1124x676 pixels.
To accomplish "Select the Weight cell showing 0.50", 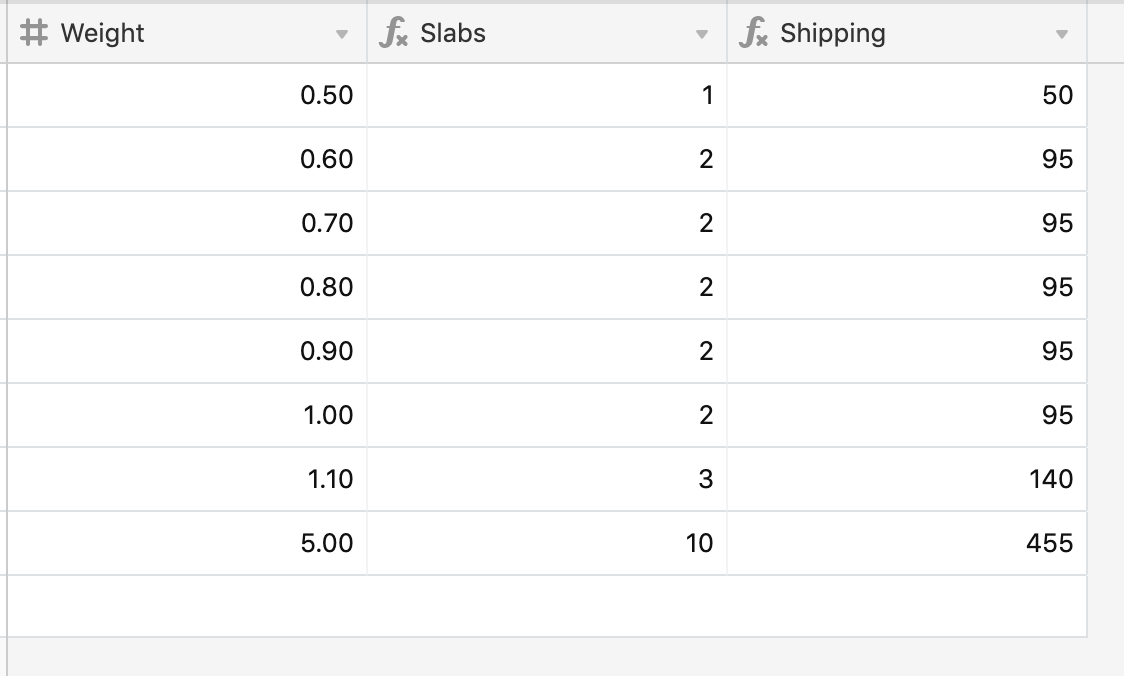I will pyautogui.click(x=187, y=95).
